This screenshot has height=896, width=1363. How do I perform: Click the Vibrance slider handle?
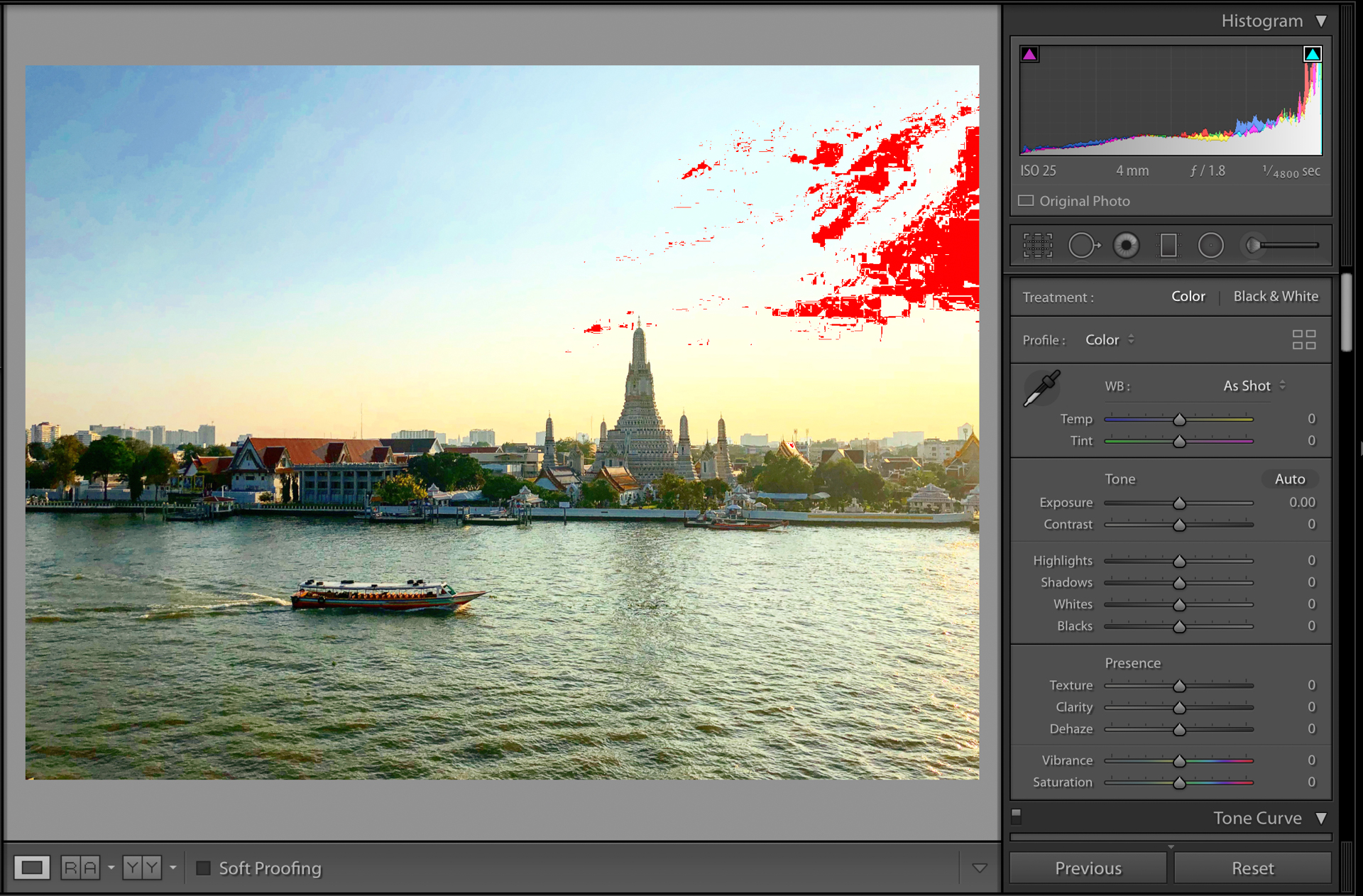(x=1179, y=762)
